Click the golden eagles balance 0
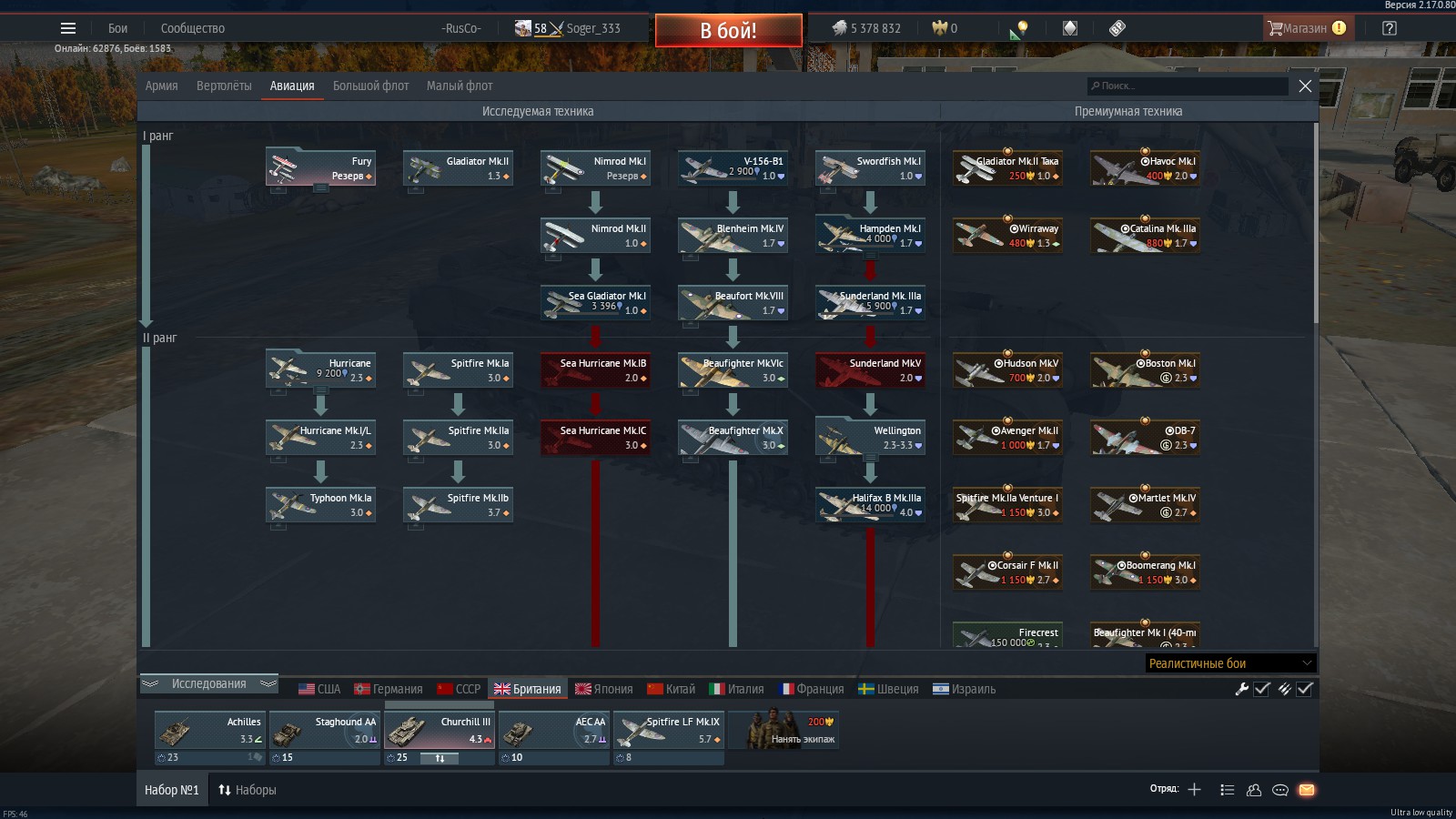Viewport: 1456px width, 819px height. (945, 28)
